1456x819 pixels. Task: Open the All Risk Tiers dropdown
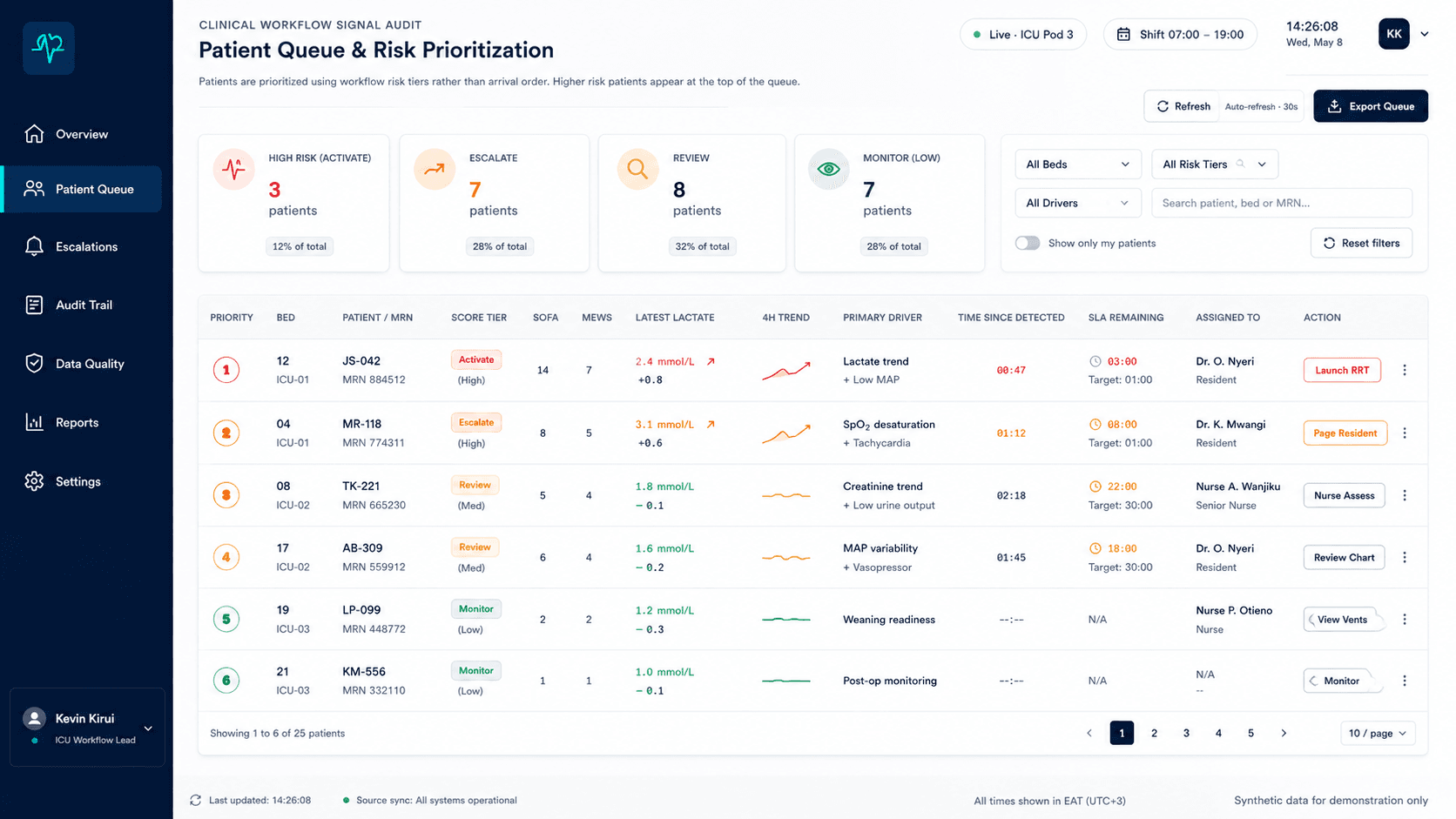(x=1215, y=164)
